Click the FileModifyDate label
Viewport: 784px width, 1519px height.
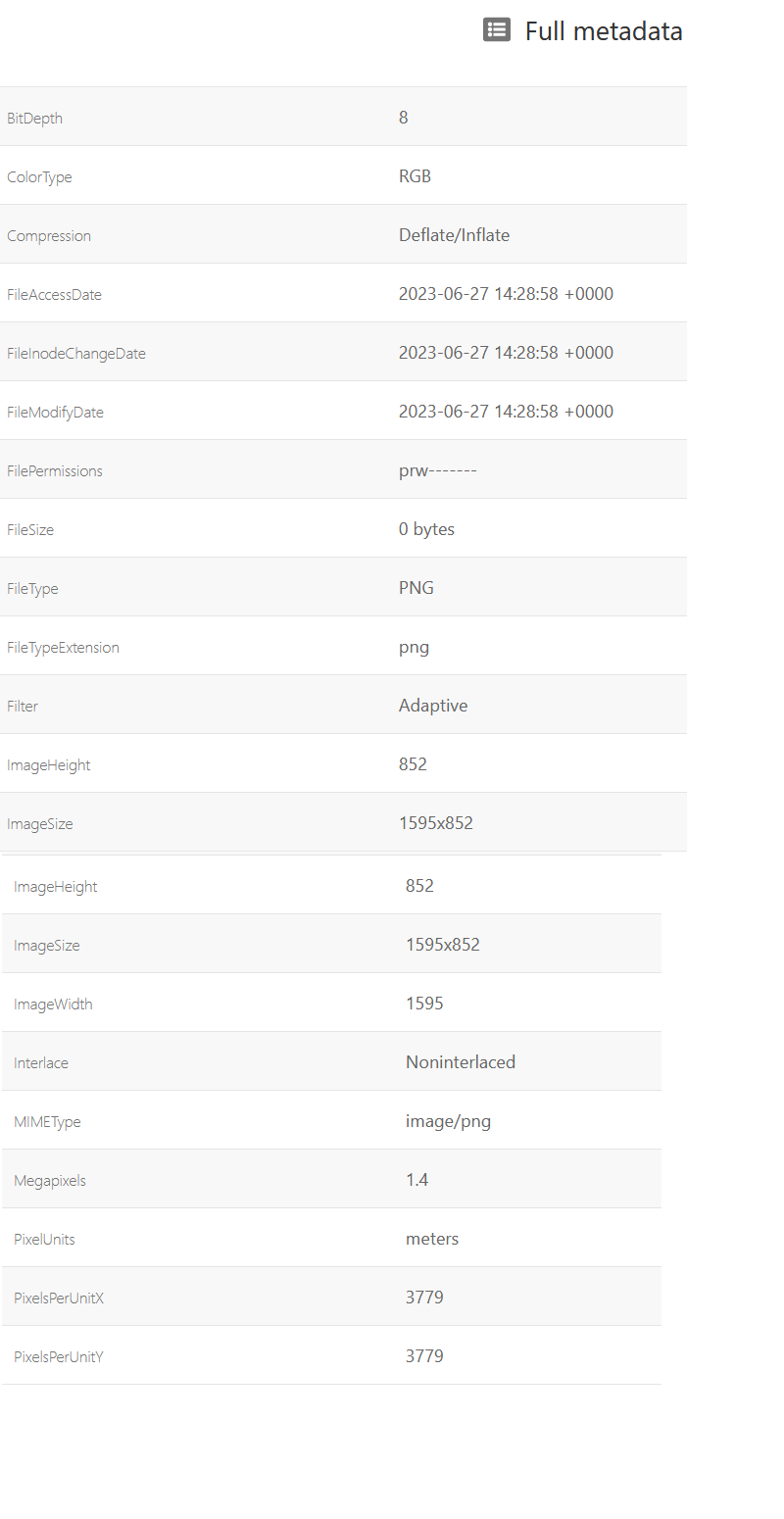(55, 413)
